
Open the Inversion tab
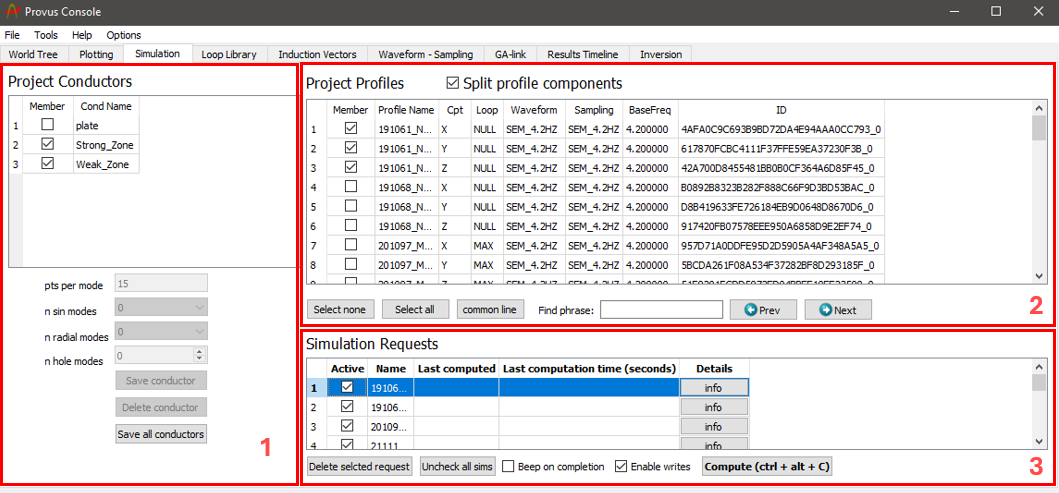(x=660, y=54)
